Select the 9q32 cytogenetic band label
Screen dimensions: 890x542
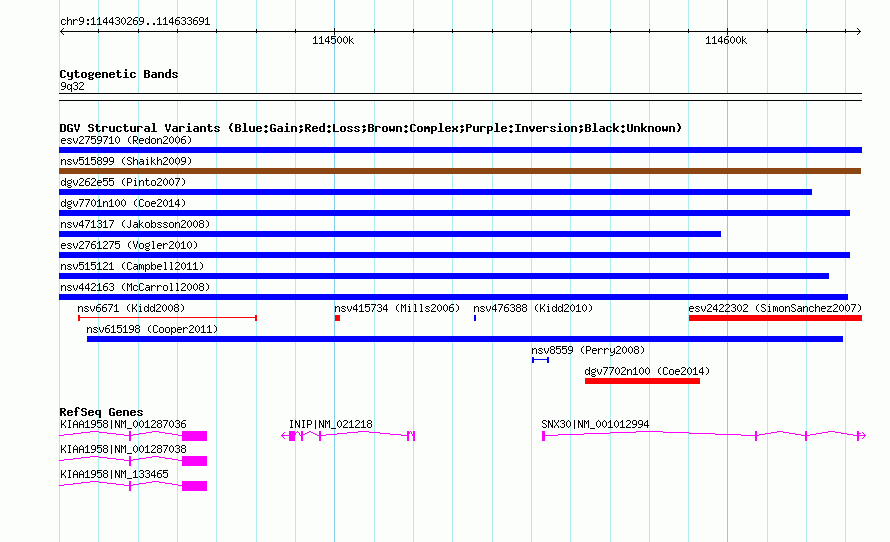[72, 87]
